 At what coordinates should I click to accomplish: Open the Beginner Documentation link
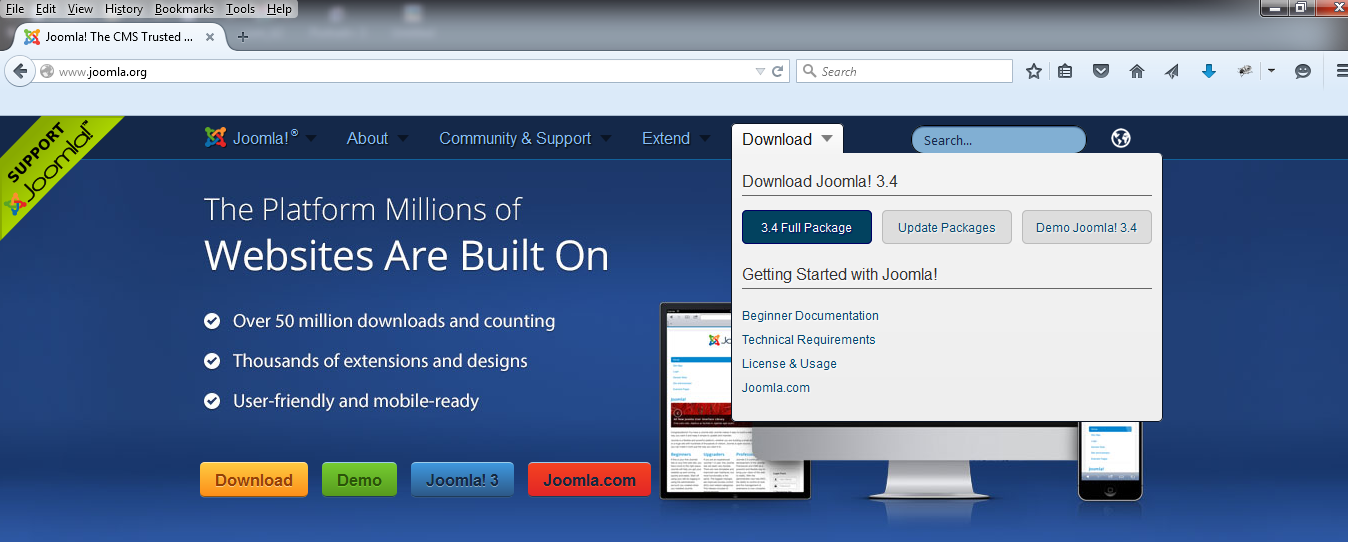[810, 315]
